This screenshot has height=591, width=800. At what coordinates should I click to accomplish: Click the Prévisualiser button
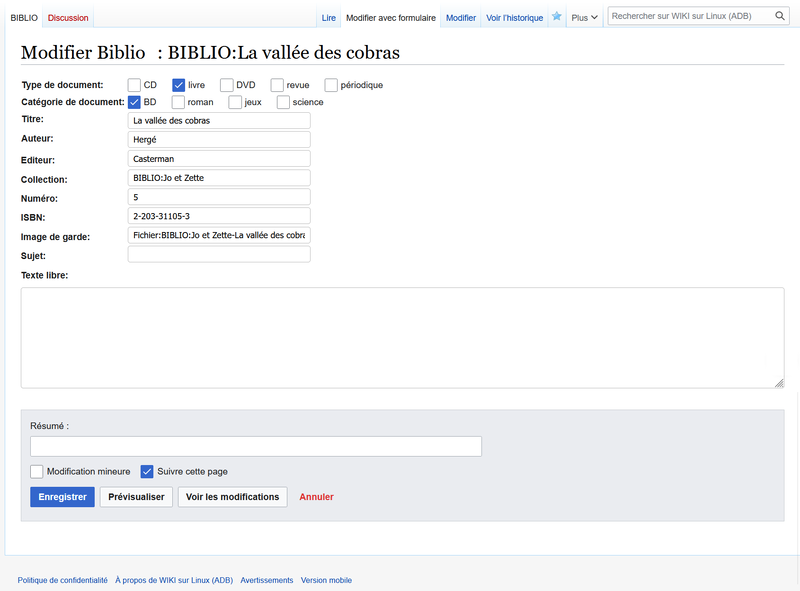point(136,497)
